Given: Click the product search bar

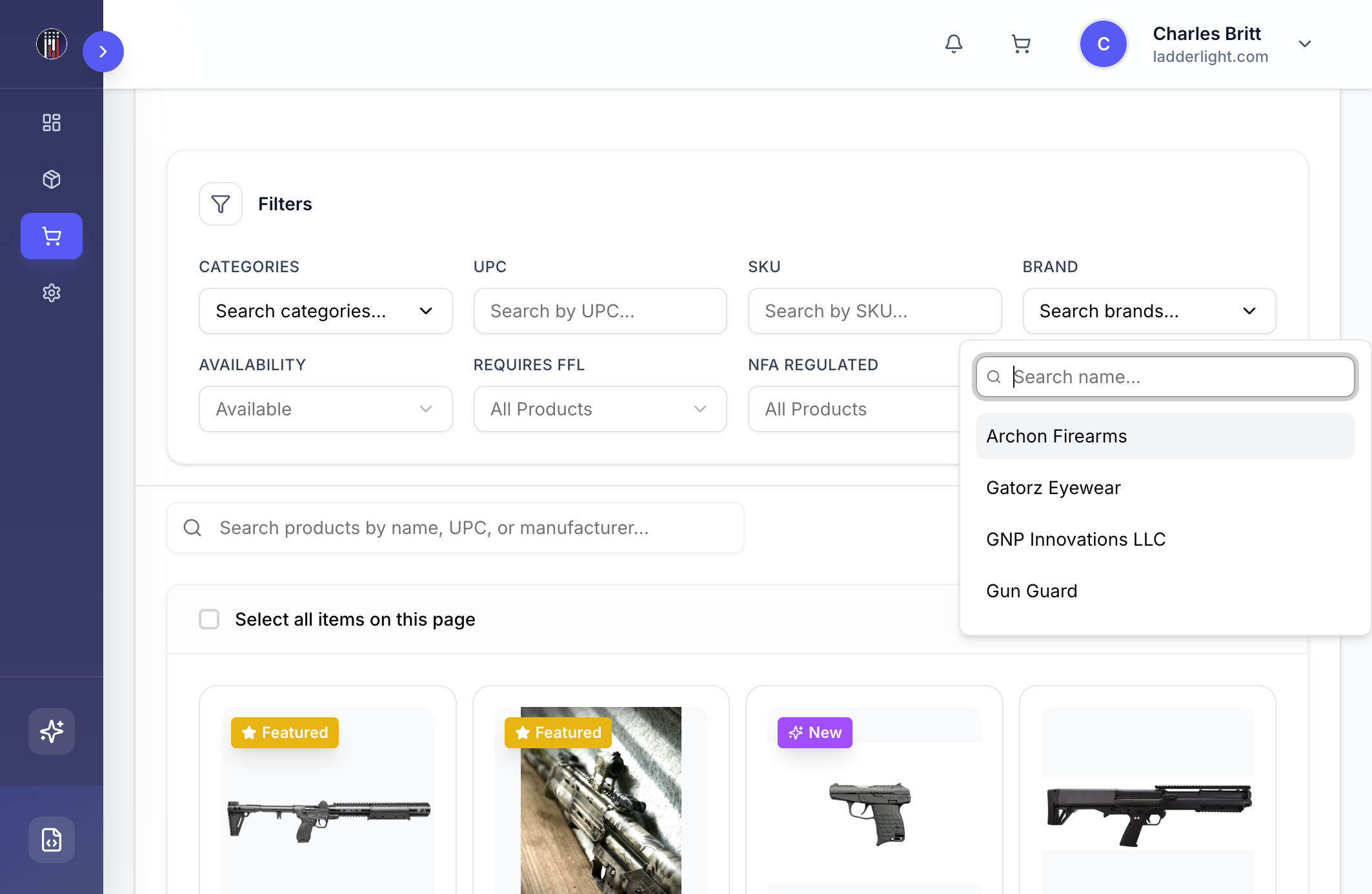Looking at the screenshot, I should pos(456,528).
